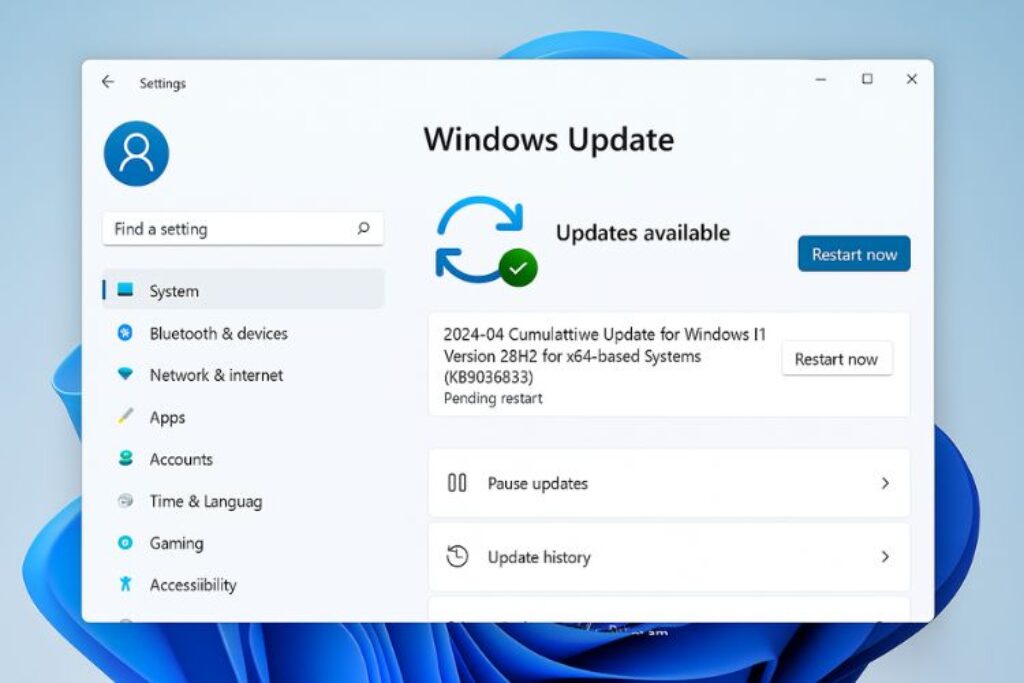Click the Settings window title
Viewport: 1024px width, 683px height.
[163, 83]
